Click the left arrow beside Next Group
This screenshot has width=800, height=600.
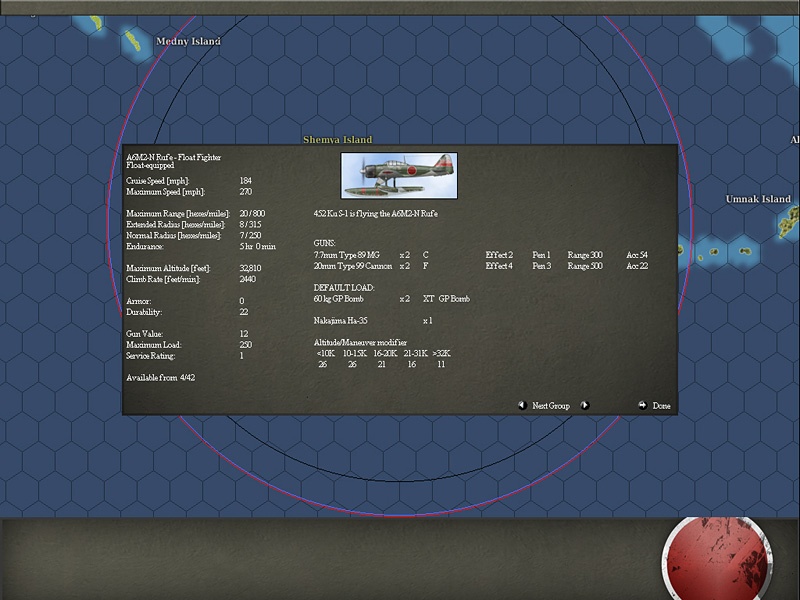(522, 406)
